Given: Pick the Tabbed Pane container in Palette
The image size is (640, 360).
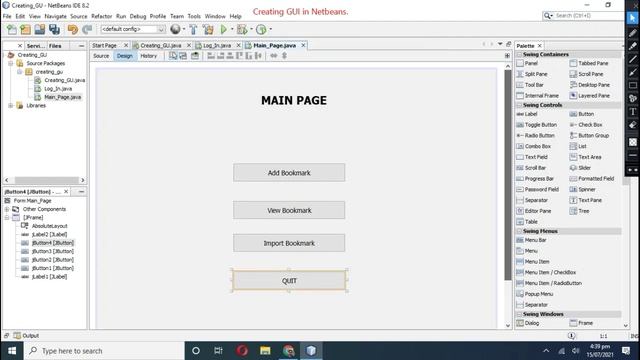Looking at the screenshot, I should click(x=589, y=63).
